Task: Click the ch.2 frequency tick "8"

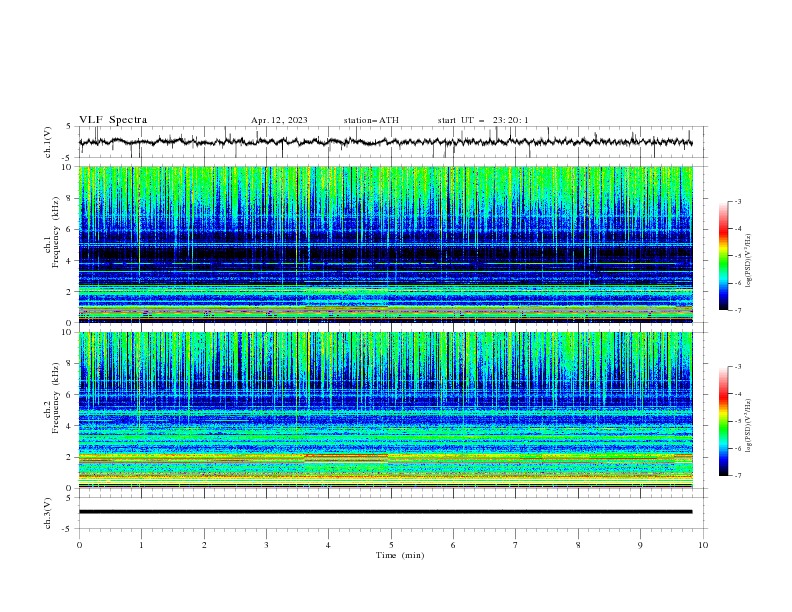Action: (x=71, y=364)
